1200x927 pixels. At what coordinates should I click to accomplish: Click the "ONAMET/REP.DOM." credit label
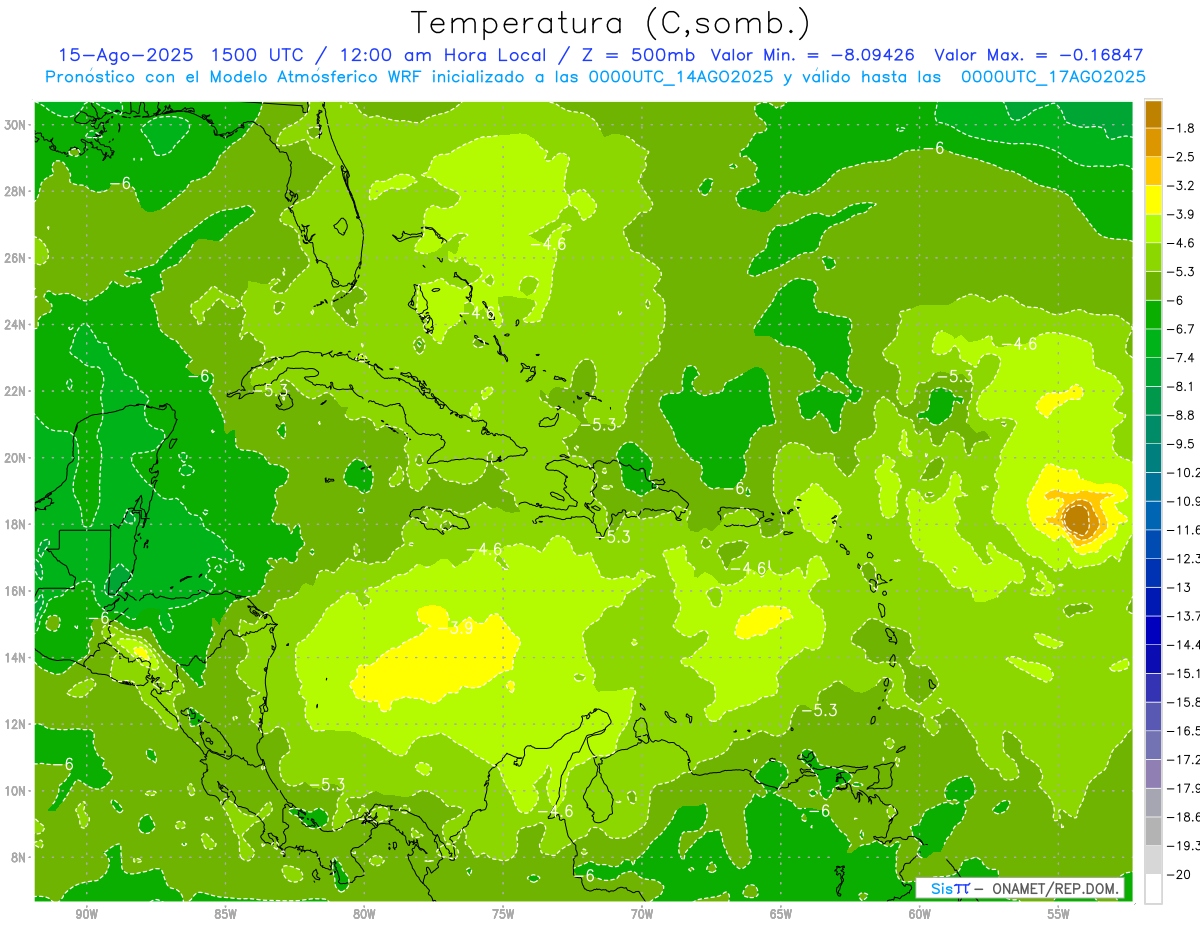[x=1056, y=888]
